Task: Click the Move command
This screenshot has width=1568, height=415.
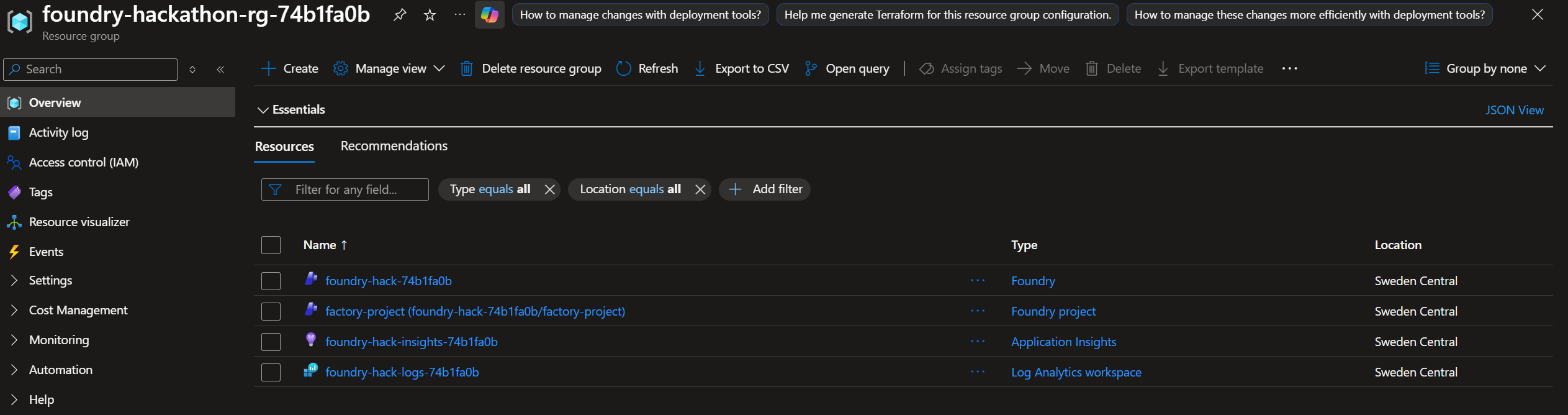Action: coord(1043,68)
